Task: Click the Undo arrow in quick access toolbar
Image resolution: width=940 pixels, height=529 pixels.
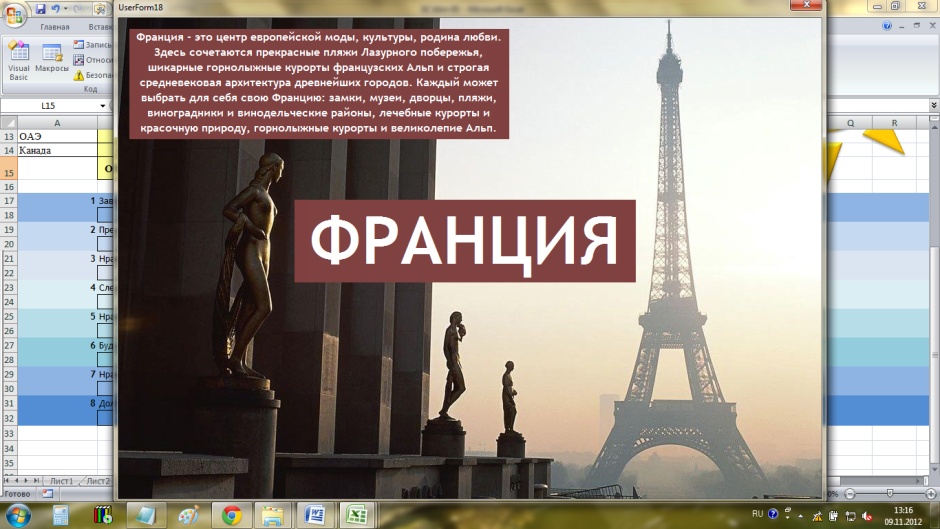Action: pyautogui.click(x=55, y=8)
